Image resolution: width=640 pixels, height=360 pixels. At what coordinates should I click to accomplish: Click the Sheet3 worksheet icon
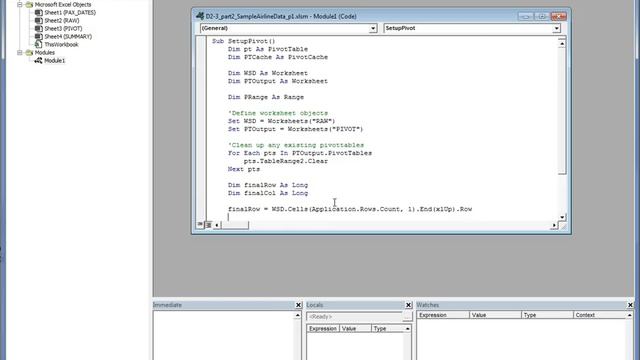click(38, 29)
